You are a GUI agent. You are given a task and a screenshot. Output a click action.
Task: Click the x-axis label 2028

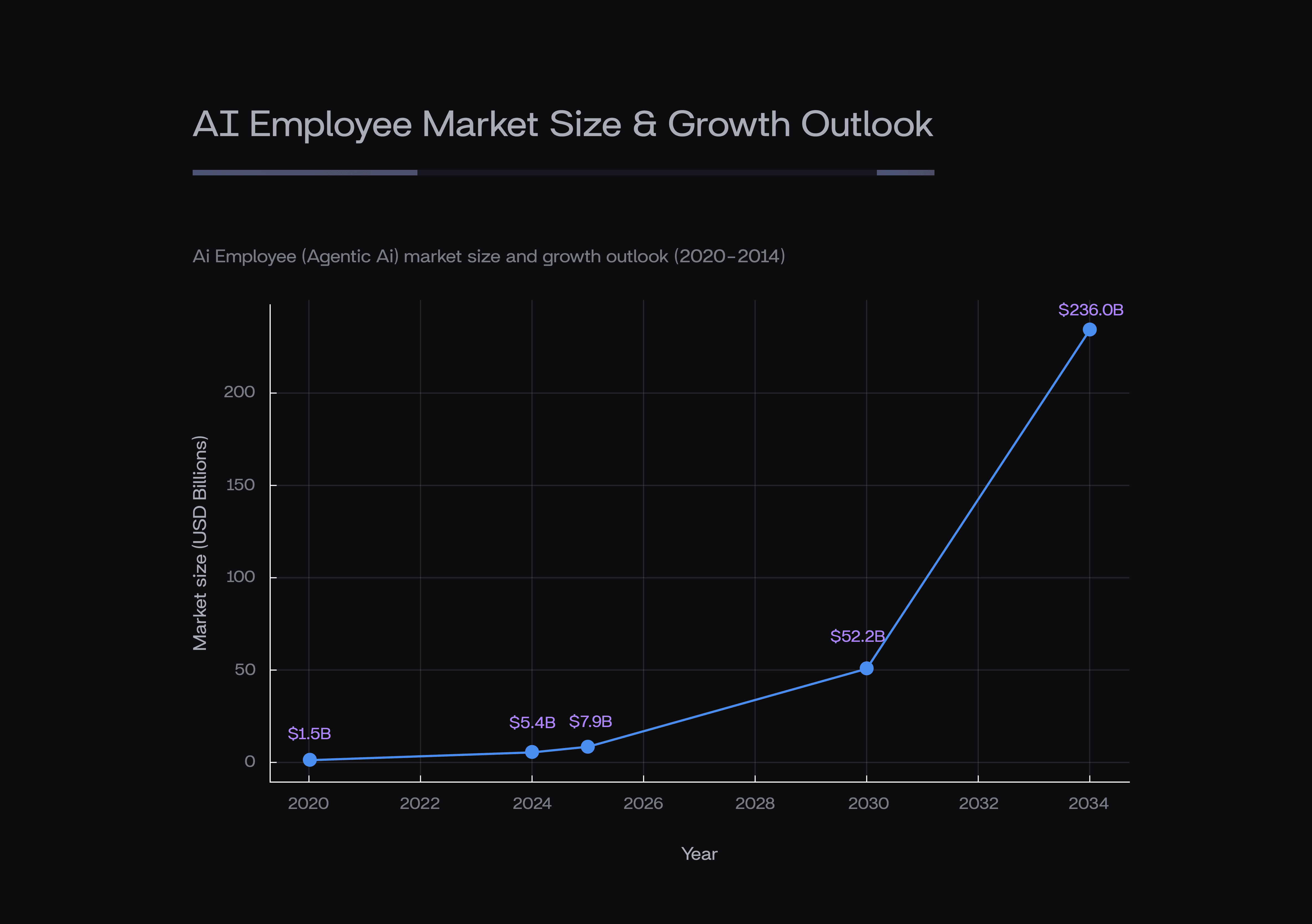(x=755, y=803)
